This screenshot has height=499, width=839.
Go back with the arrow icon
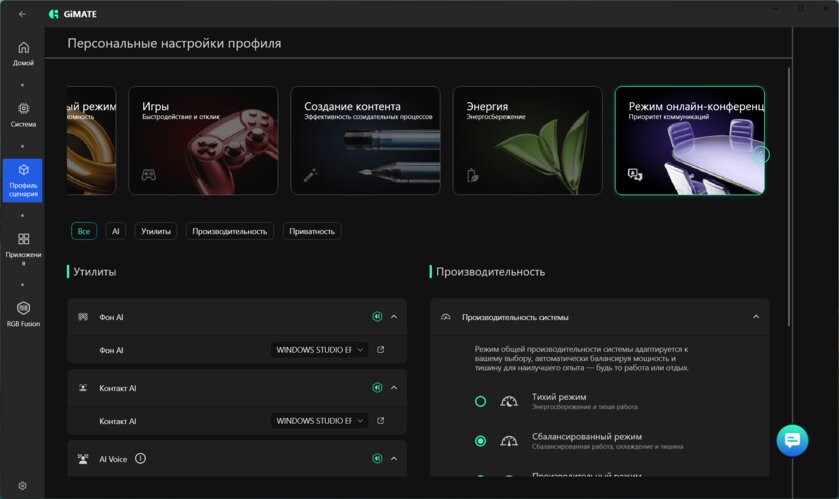point(22,14)
